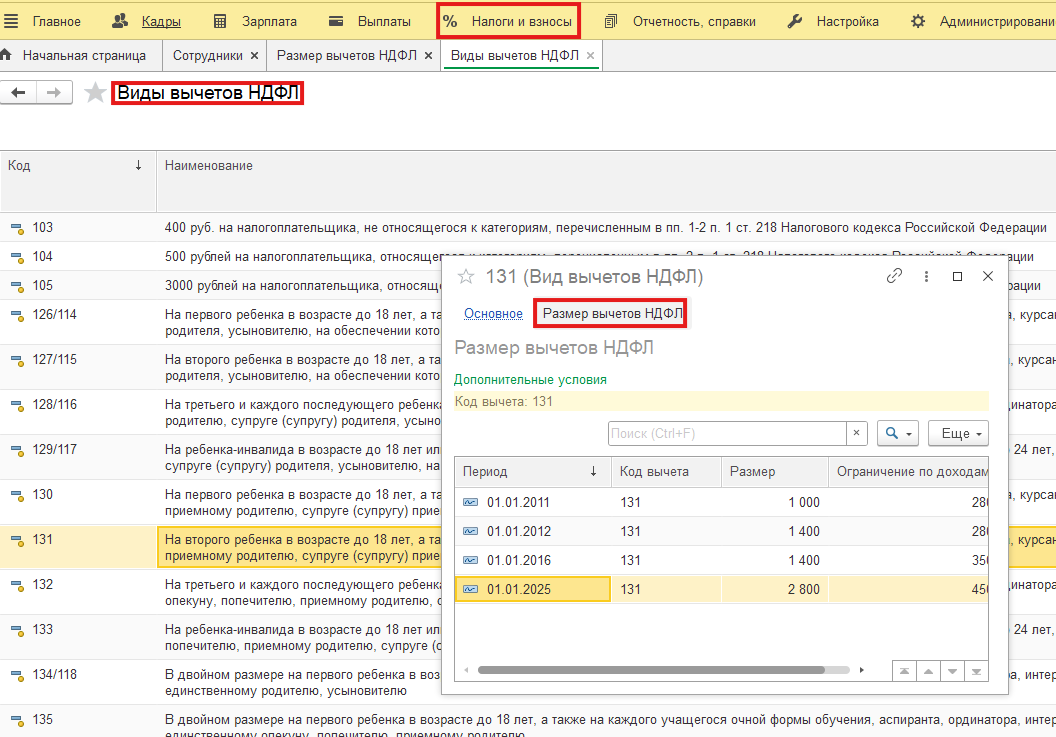Viewport: 1056px width, 737px height.
Task: Open the three-dot menu of the 131 dialog
Action: tap(926, 276)
